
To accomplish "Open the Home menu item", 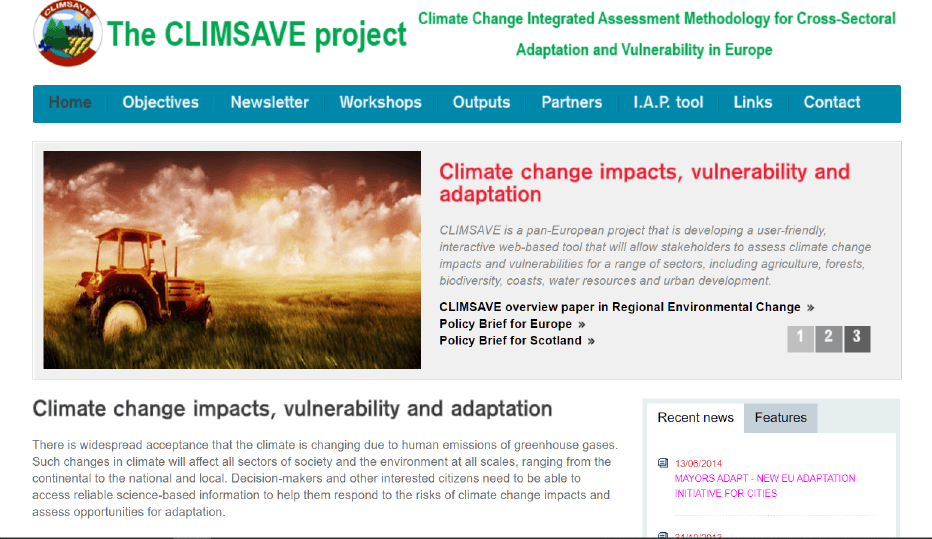I will pos(70,103).
